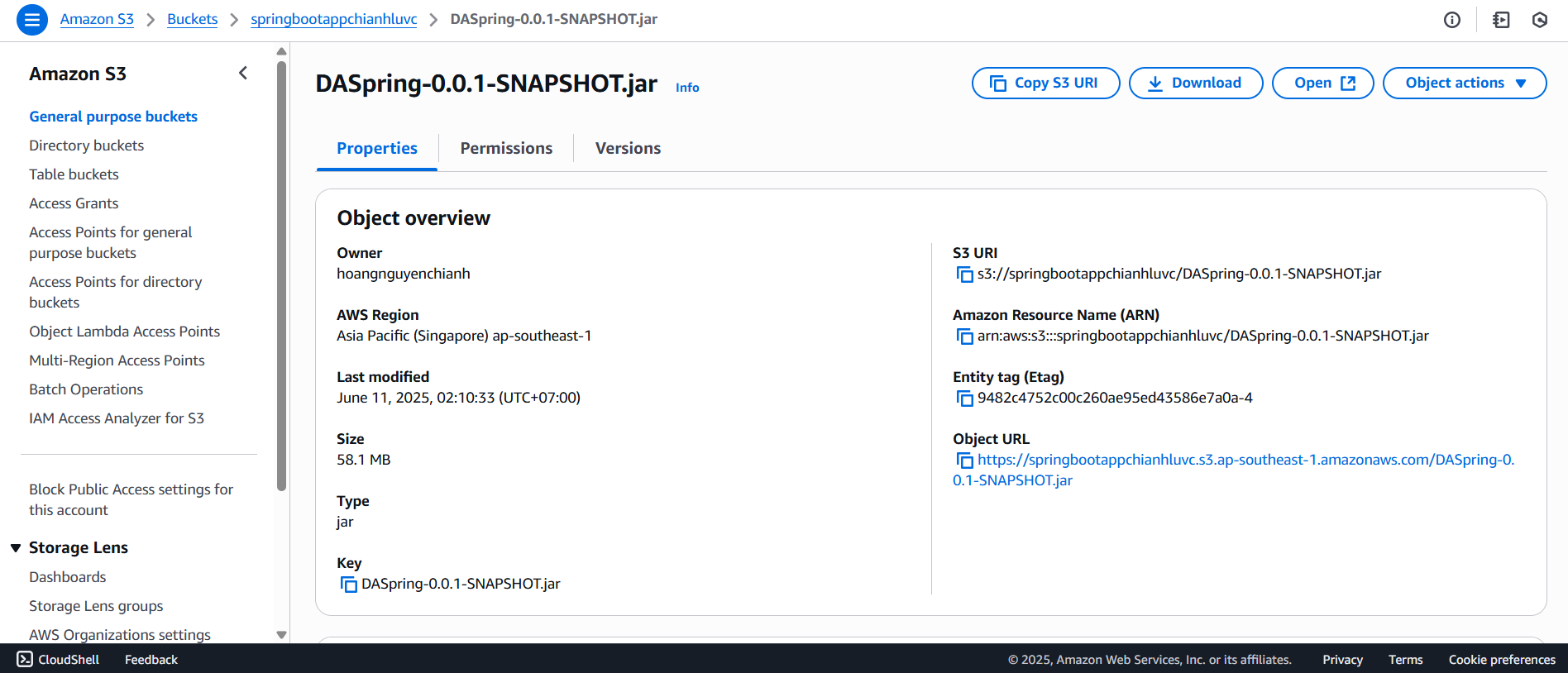Open the Privacy footer link

click(x=1342, y=660)
